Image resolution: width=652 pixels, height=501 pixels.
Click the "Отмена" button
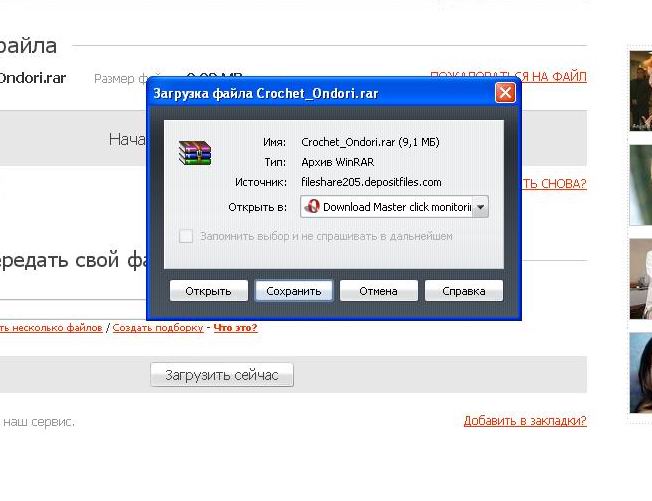[378, 291]
